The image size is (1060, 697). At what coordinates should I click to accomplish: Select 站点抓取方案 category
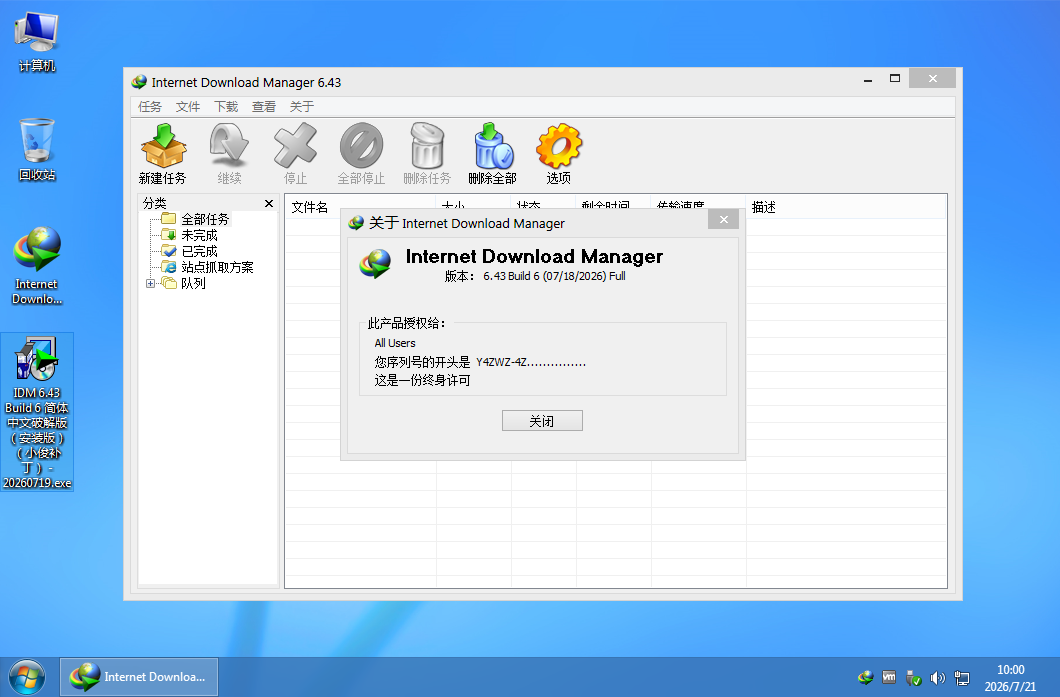[217, 267]
